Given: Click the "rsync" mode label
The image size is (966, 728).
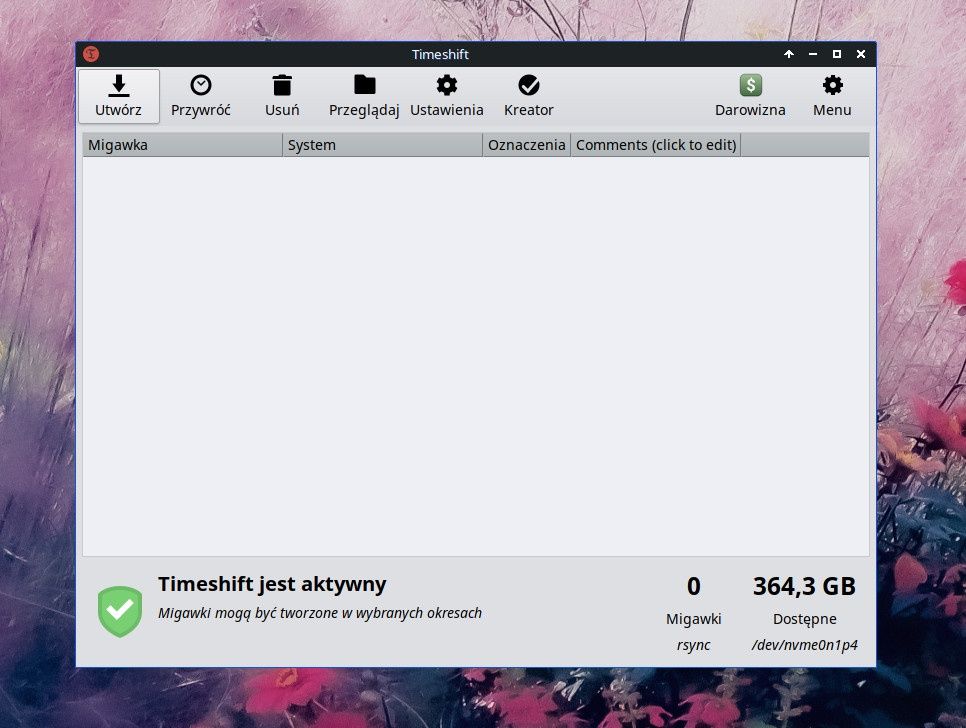Looking at the screenshot, I should 694,645.
